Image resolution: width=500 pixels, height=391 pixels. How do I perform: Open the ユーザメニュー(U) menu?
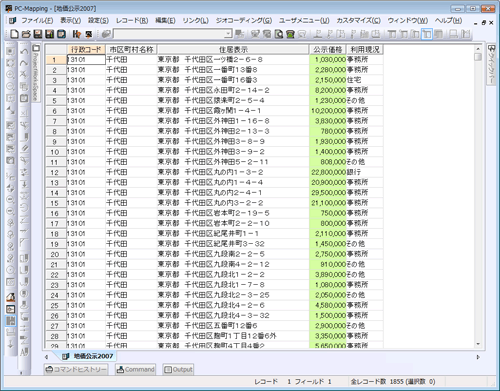click(x=304, y=21)
